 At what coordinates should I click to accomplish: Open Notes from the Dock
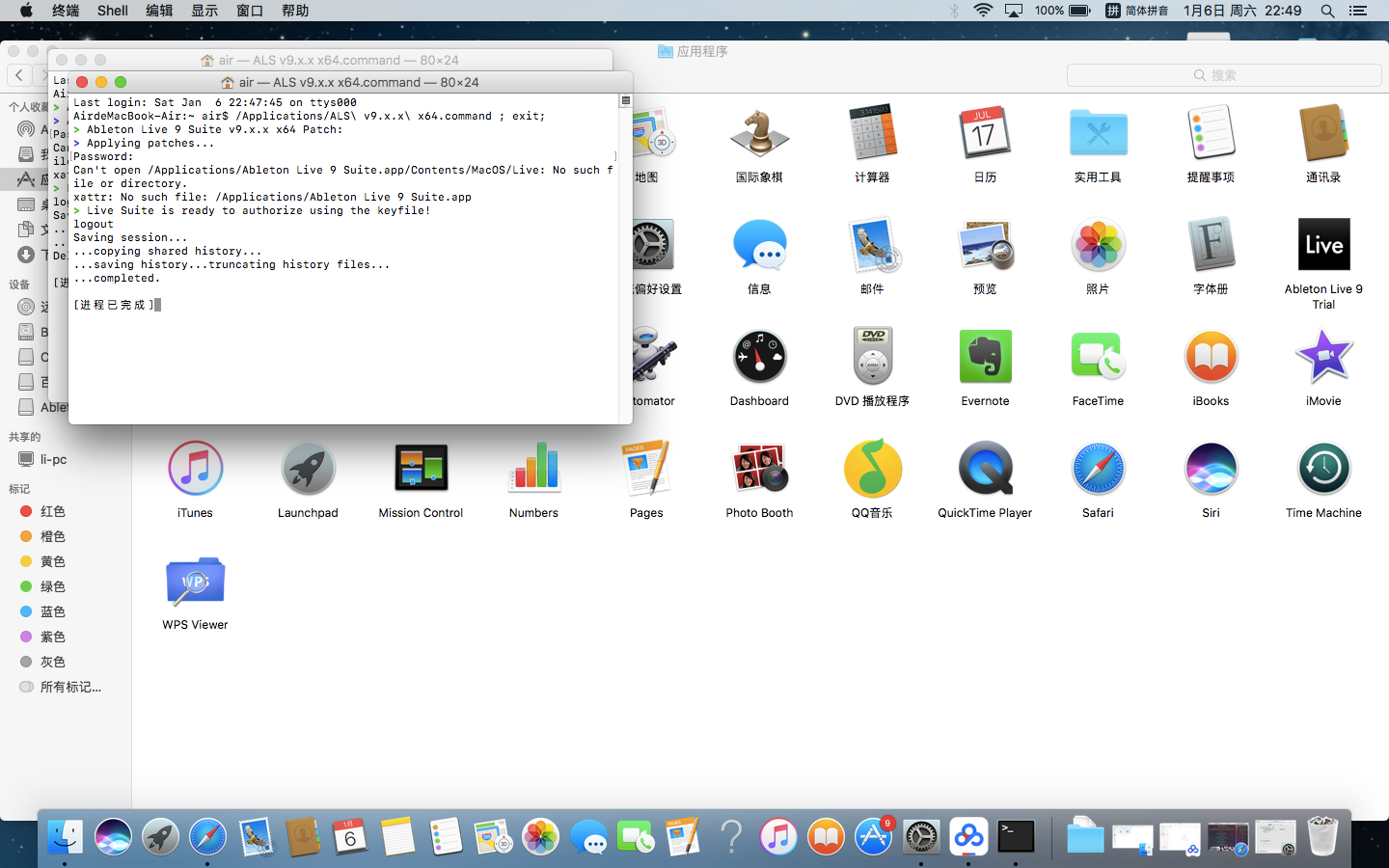397,836
